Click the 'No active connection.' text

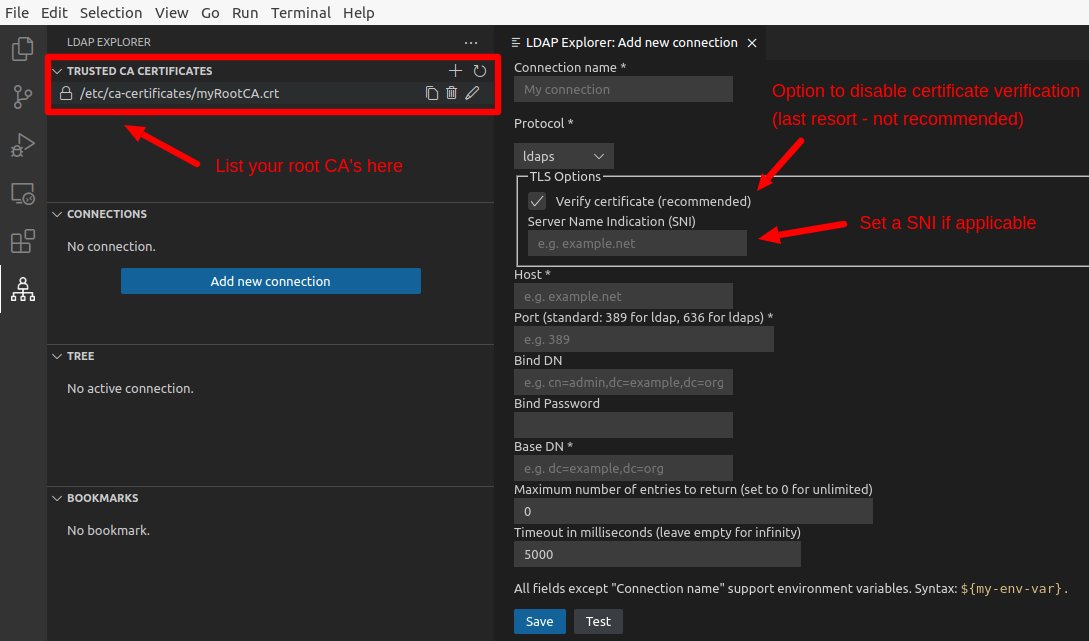click(x=131, y=388)
